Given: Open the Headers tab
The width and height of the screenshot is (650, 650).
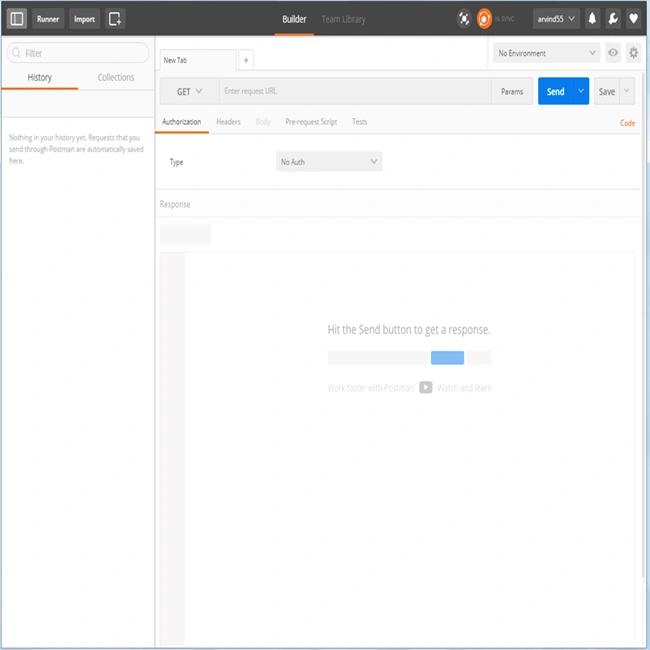Looking at the screenshot, I should coord(228,122).
